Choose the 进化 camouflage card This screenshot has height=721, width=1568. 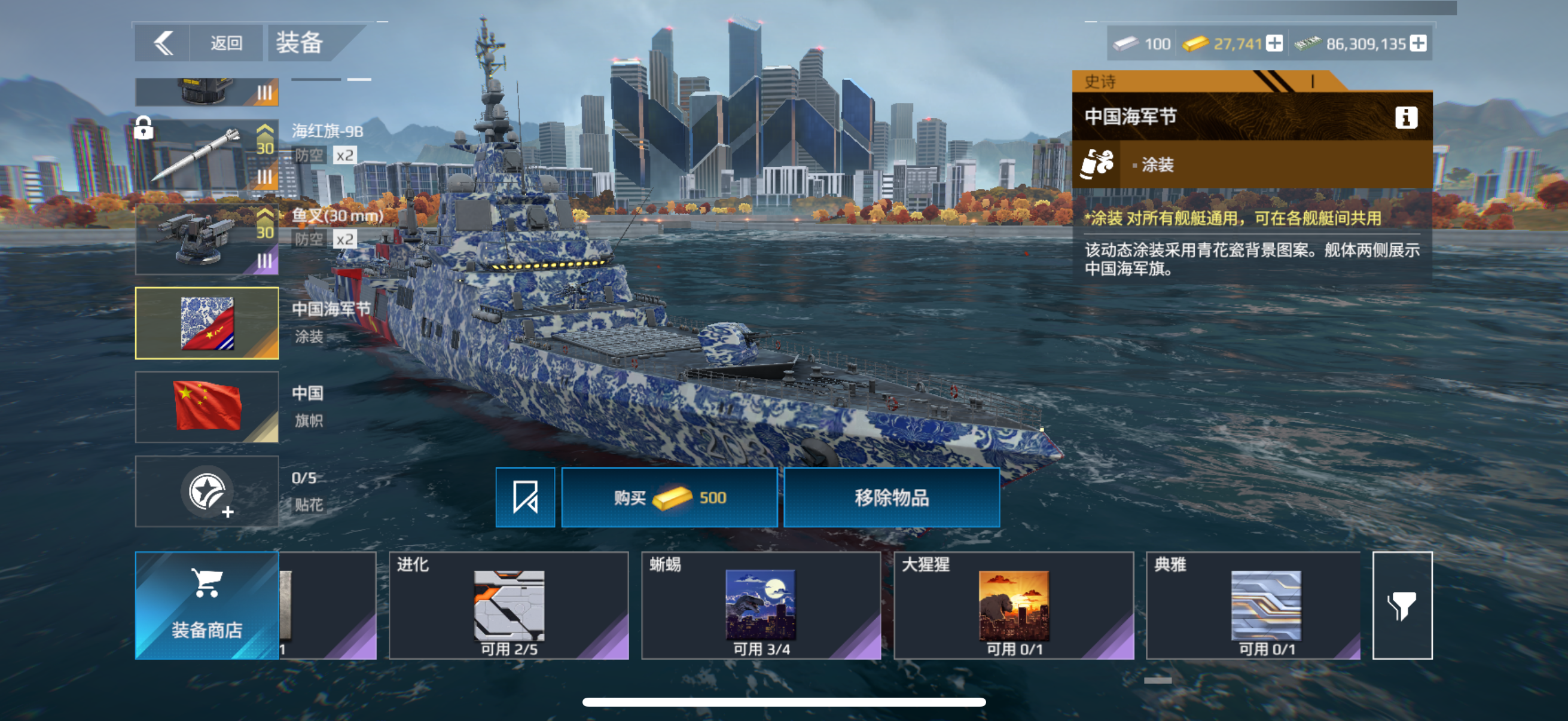pos(509,606)
